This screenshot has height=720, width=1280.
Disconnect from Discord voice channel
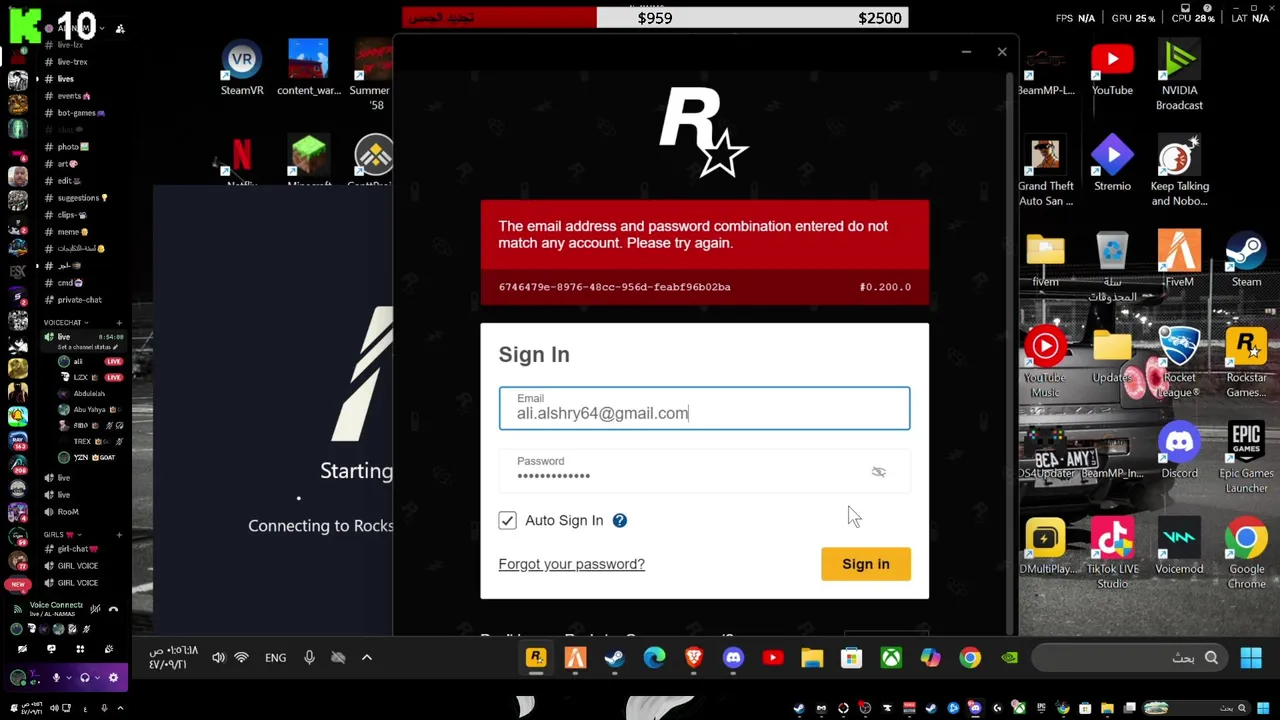click(113, 609)
